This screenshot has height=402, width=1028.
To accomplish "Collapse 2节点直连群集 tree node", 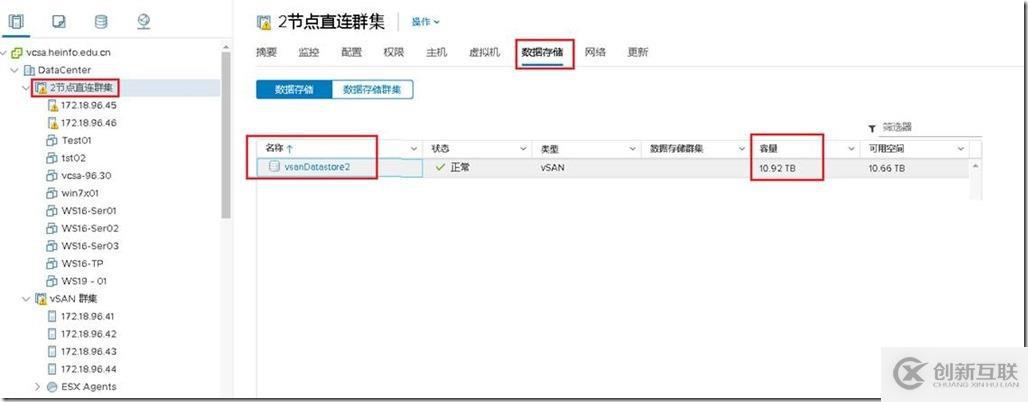I will point(26,88).
